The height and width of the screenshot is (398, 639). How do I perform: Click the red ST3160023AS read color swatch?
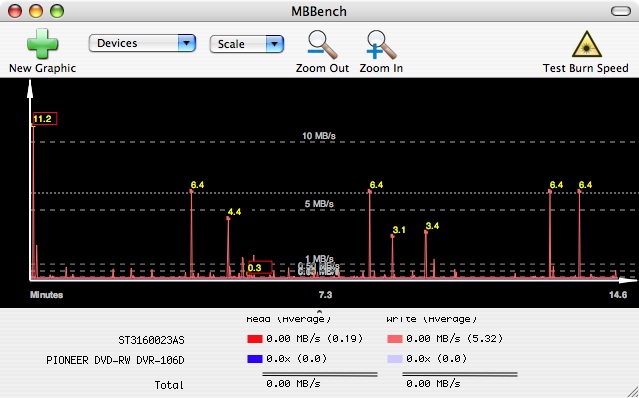pyautogui.click(x=255, y=339)
